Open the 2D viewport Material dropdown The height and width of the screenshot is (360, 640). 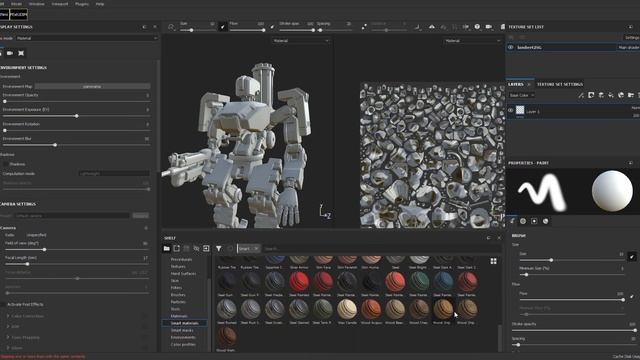point(472,41)
